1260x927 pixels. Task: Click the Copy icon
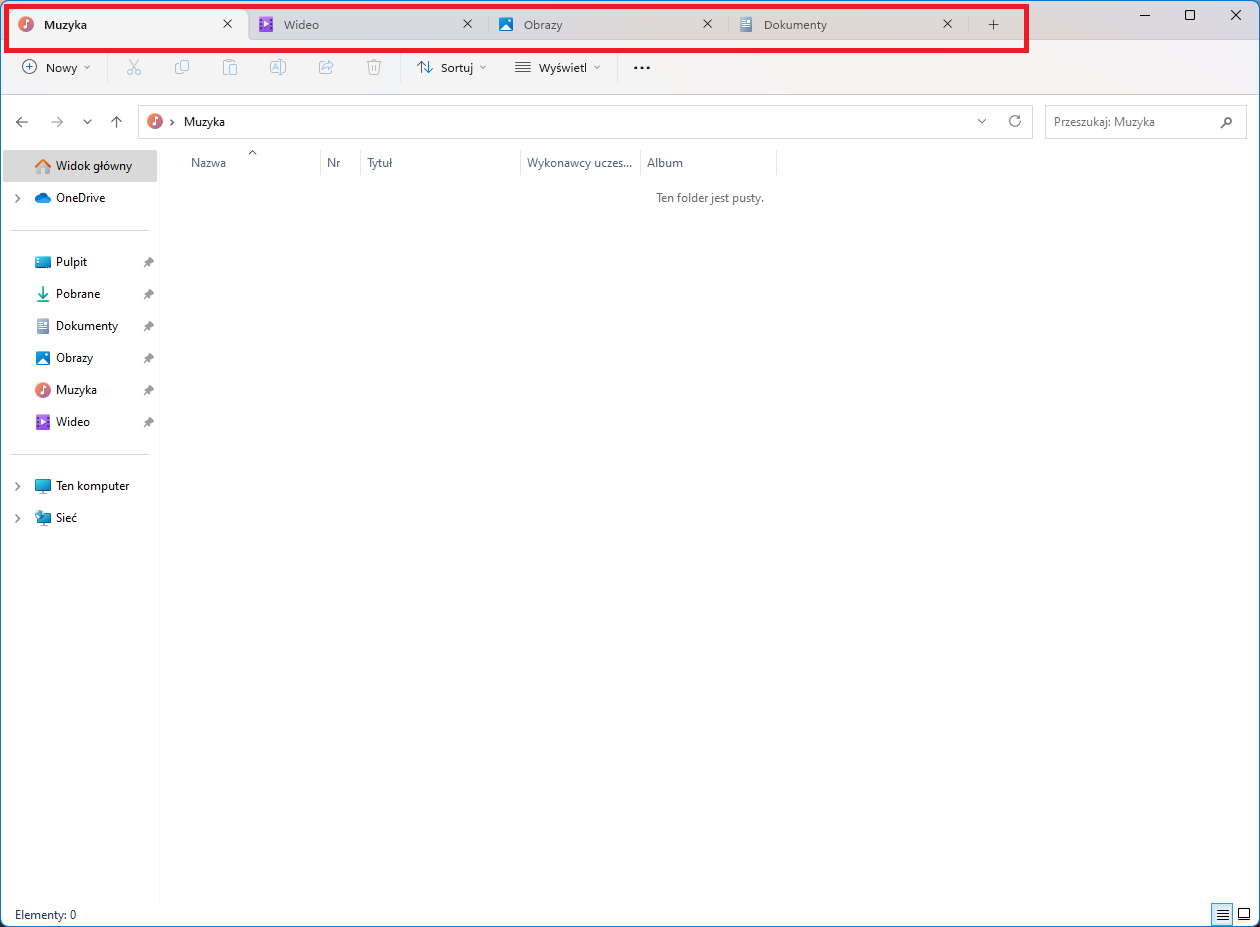coord(181,67)
